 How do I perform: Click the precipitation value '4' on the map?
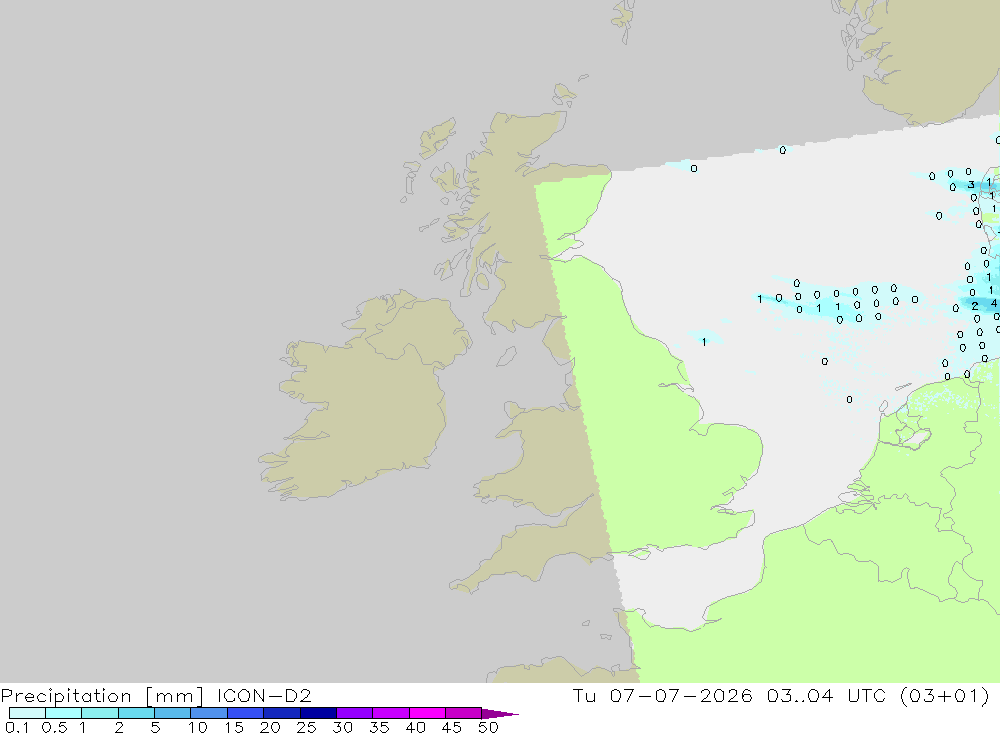pos(994,304)
